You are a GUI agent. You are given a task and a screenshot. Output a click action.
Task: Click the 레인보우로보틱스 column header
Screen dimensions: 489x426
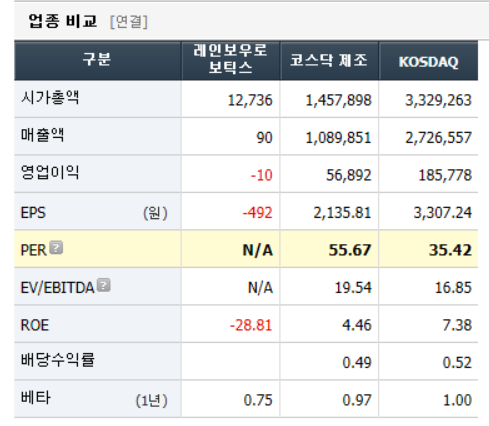tap(230, 60)
